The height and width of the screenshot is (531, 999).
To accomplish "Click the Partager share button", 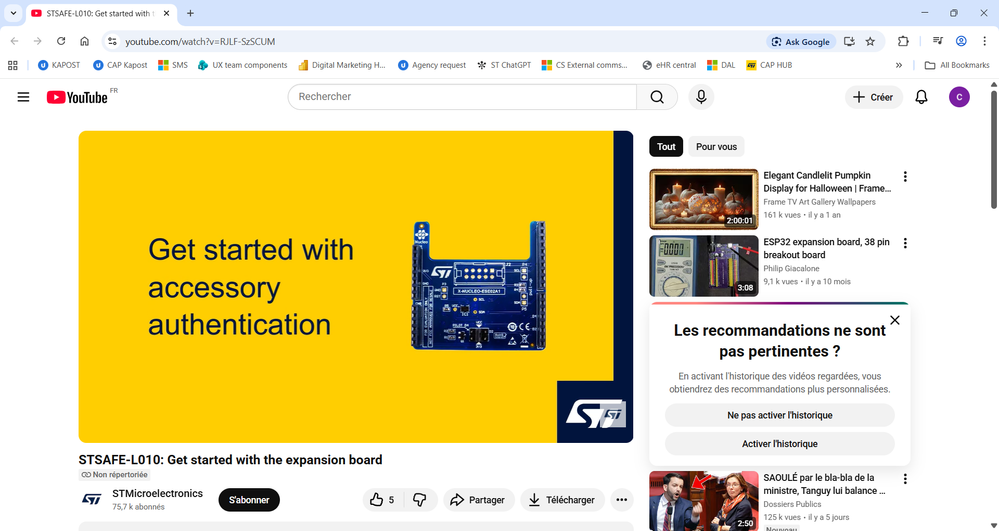I will (x=478, y=500).
